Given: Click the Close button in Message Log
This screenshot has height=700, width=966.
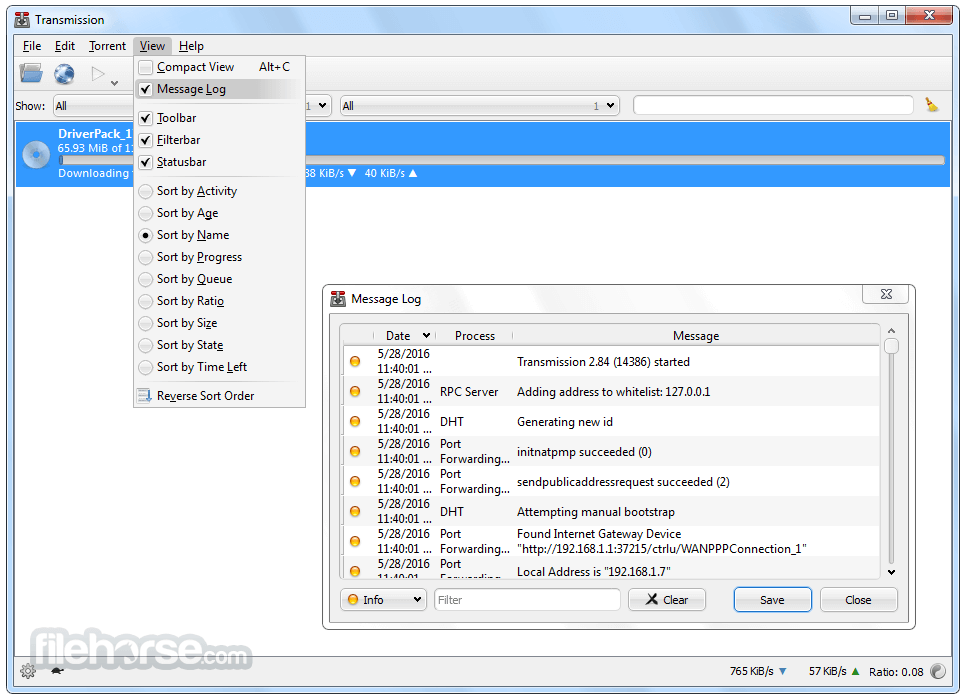Looking at the screenshot, I should point(858,600).
